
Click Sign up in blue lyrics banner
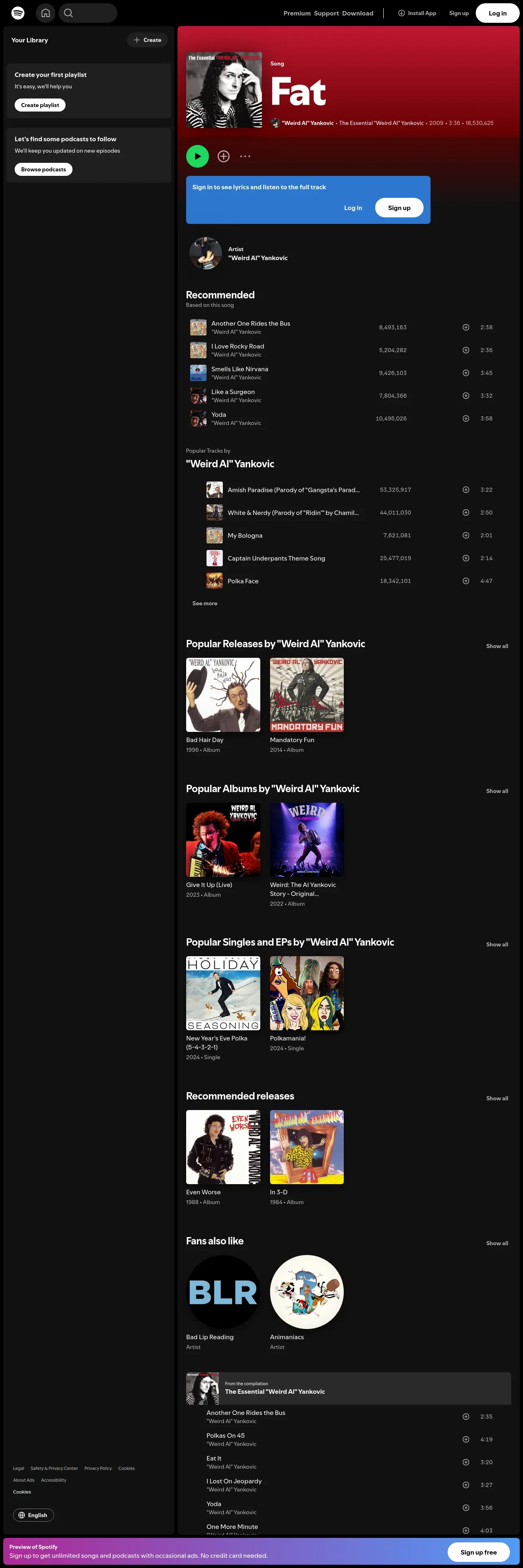400,208
